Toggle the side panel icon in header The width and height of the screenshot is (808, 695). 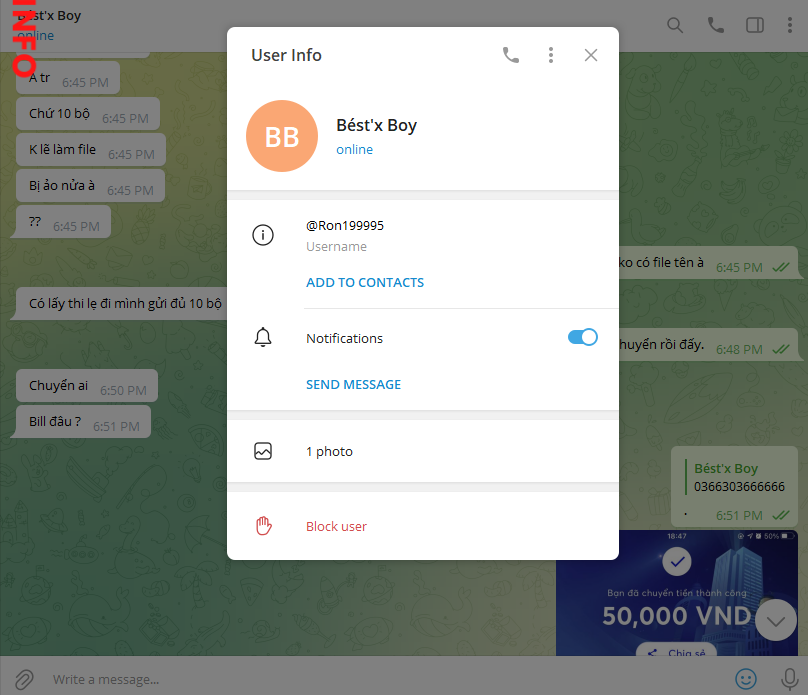(x=756, y=25)
